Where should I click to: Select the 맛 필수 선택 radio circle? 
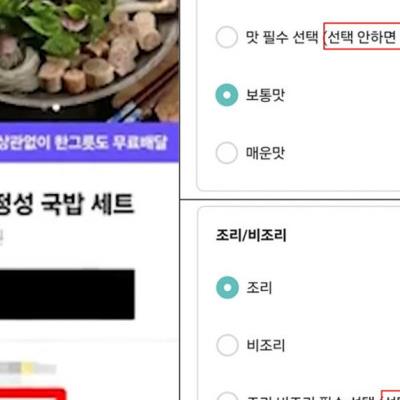click(227, 37)
